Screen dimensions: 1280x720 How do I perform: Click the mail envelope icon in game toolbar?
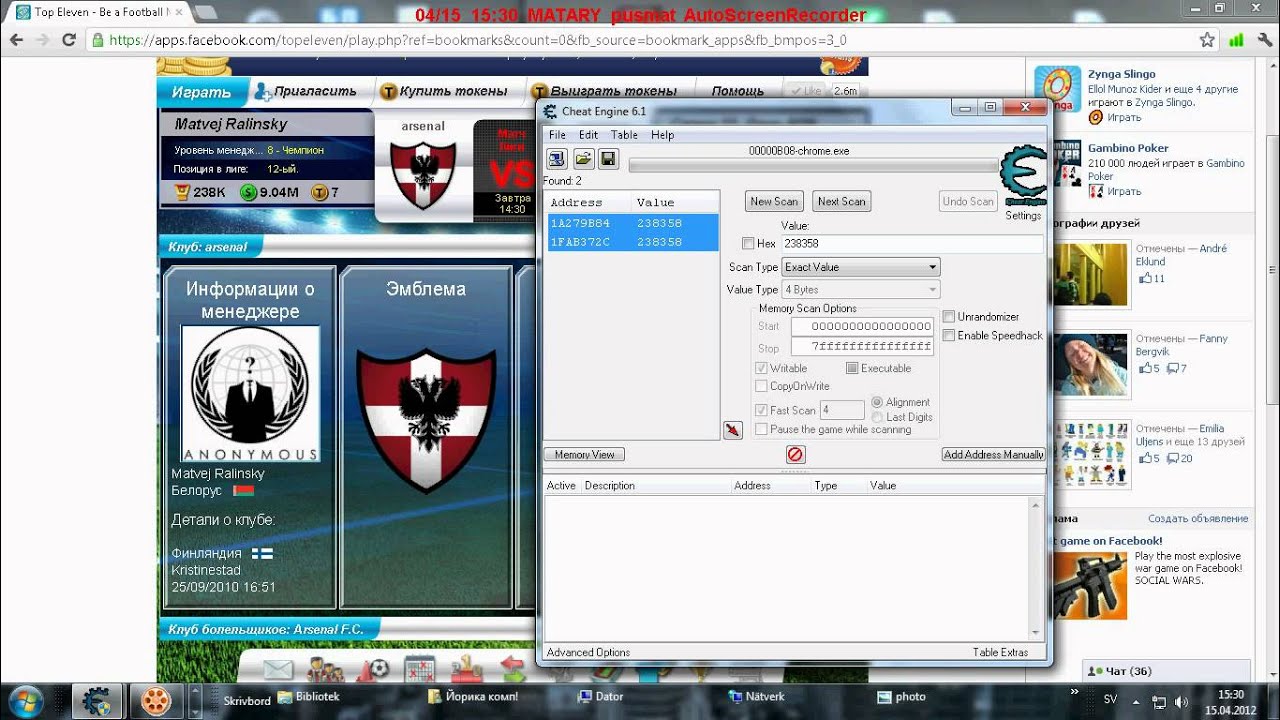(x=278, y=669)
